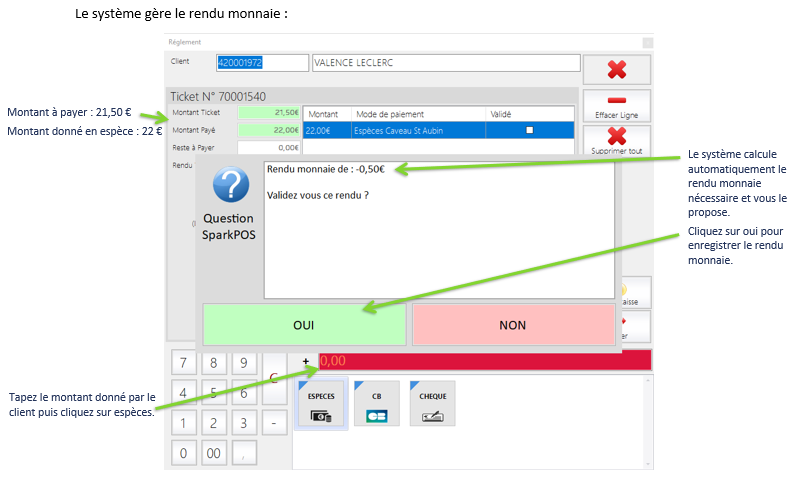Click the Effacer Ligne button
This screenshot has height=486, width=806.
[x=616, y=106]
